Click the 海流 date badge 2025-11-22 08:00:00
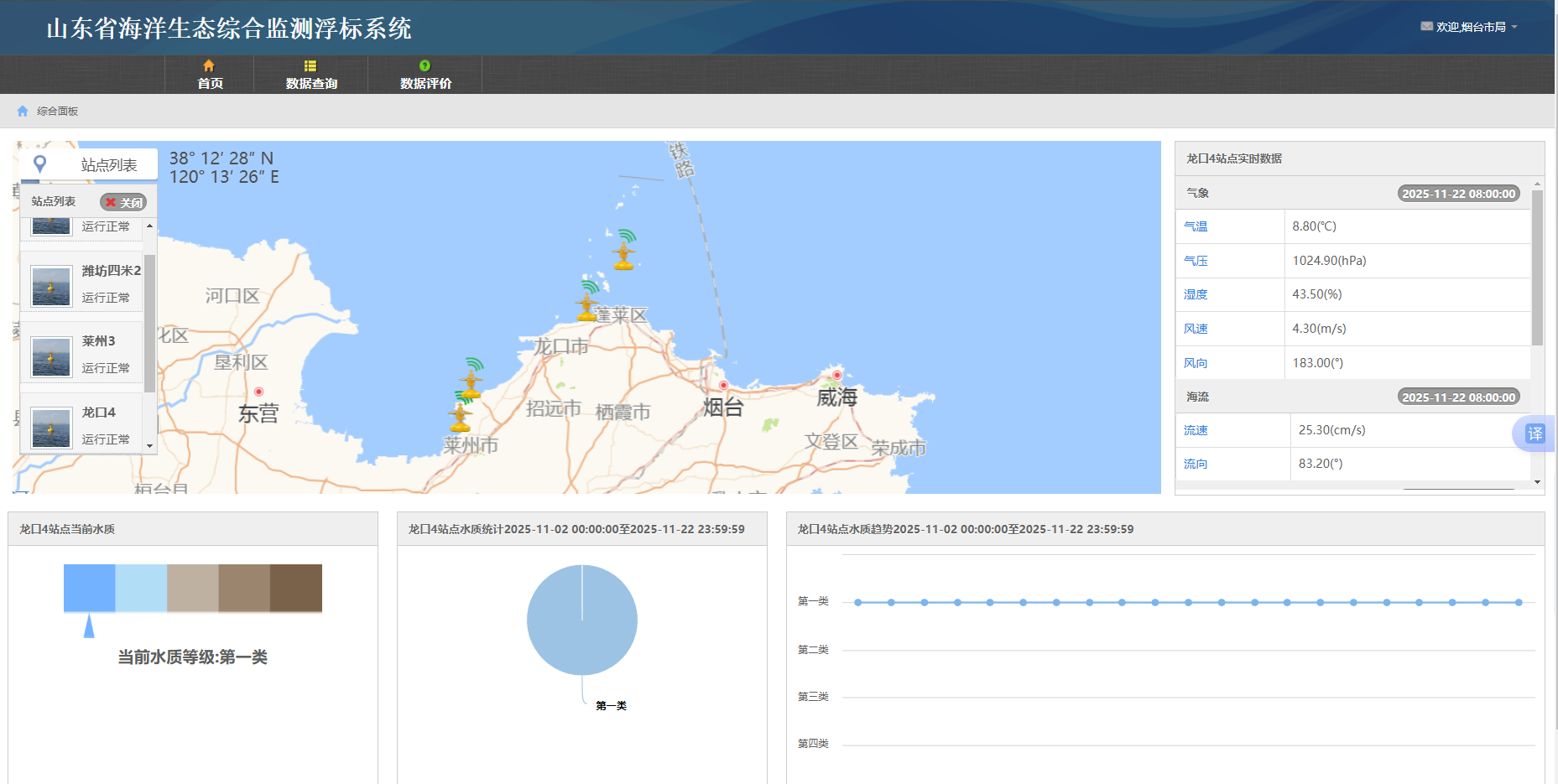The height and width of the screenshot is (784, 1558). coord(1459,397)
